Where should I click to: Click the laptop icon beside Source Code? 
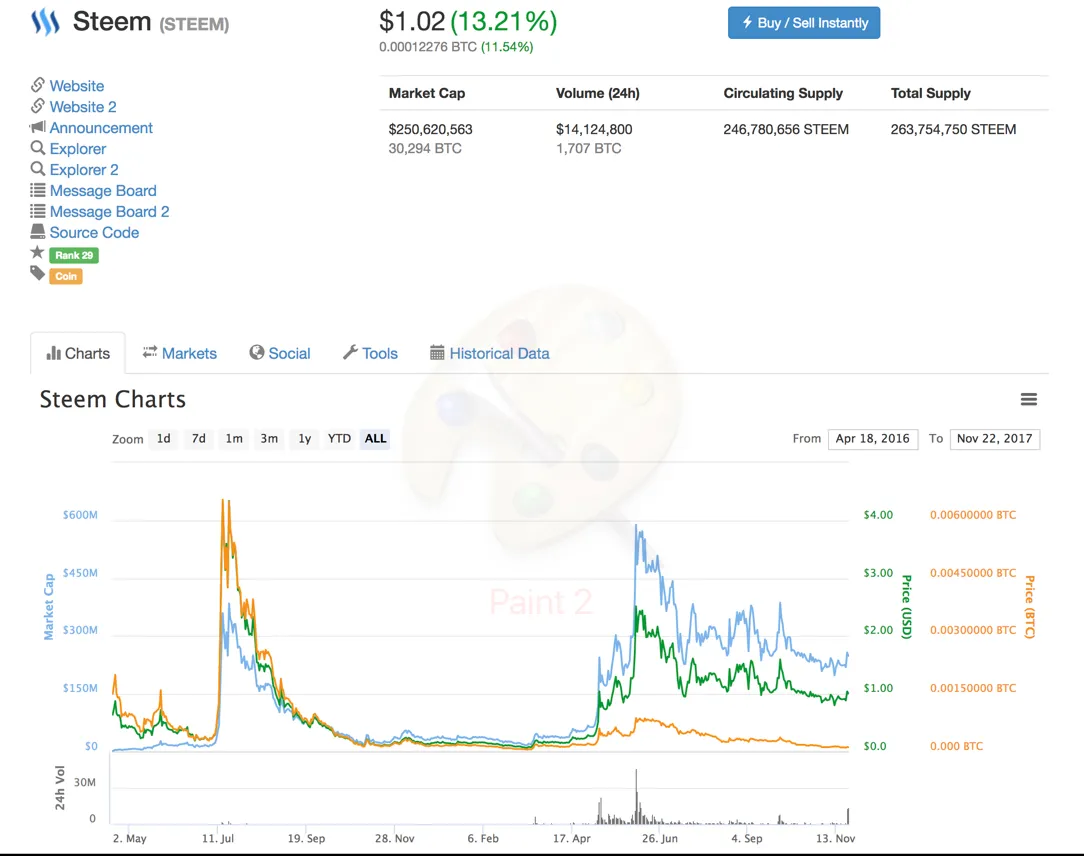coord(37,232)
